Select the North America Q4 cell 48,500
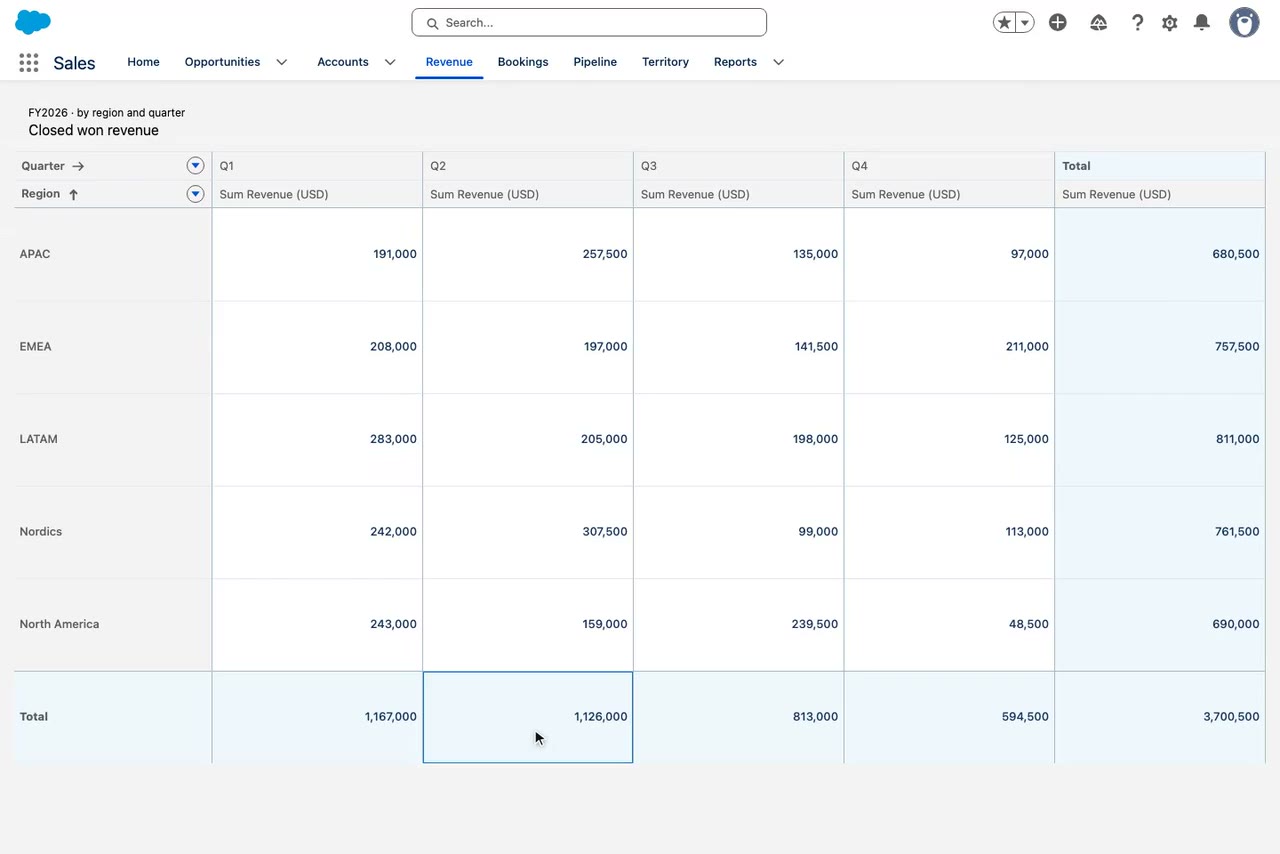Screen dimensions: 1280x854 coord(949,624)
